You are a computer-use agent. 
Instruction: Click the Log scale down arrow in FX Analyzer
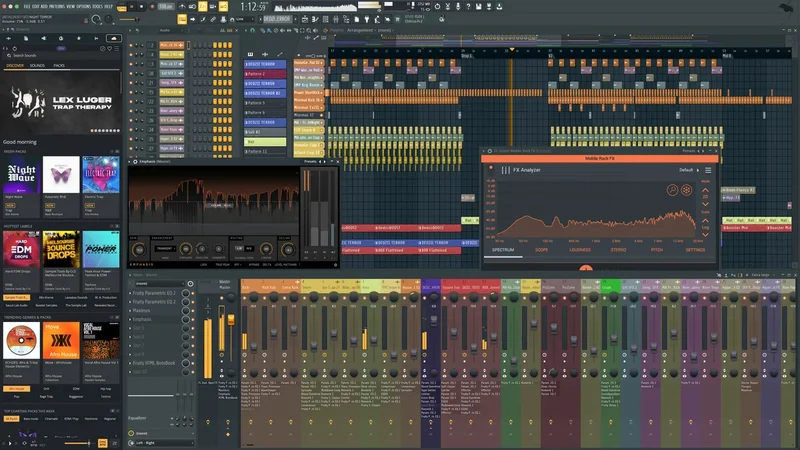pyautogui.click(x=706, y=234)
